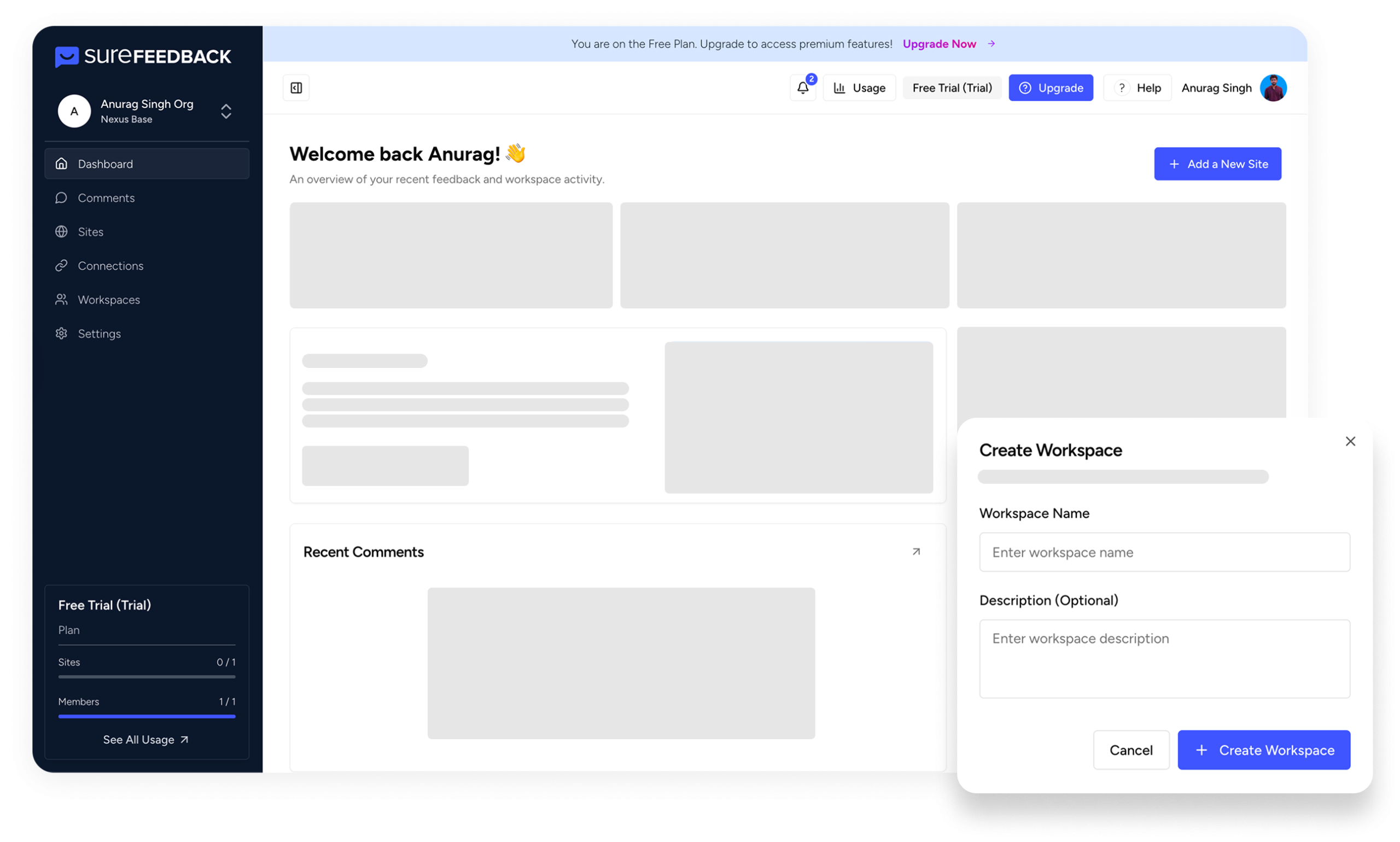Navigate to Connections page
Image resolution: width=1400 pixels, height=842 pixels.
(x=110, y=266)
